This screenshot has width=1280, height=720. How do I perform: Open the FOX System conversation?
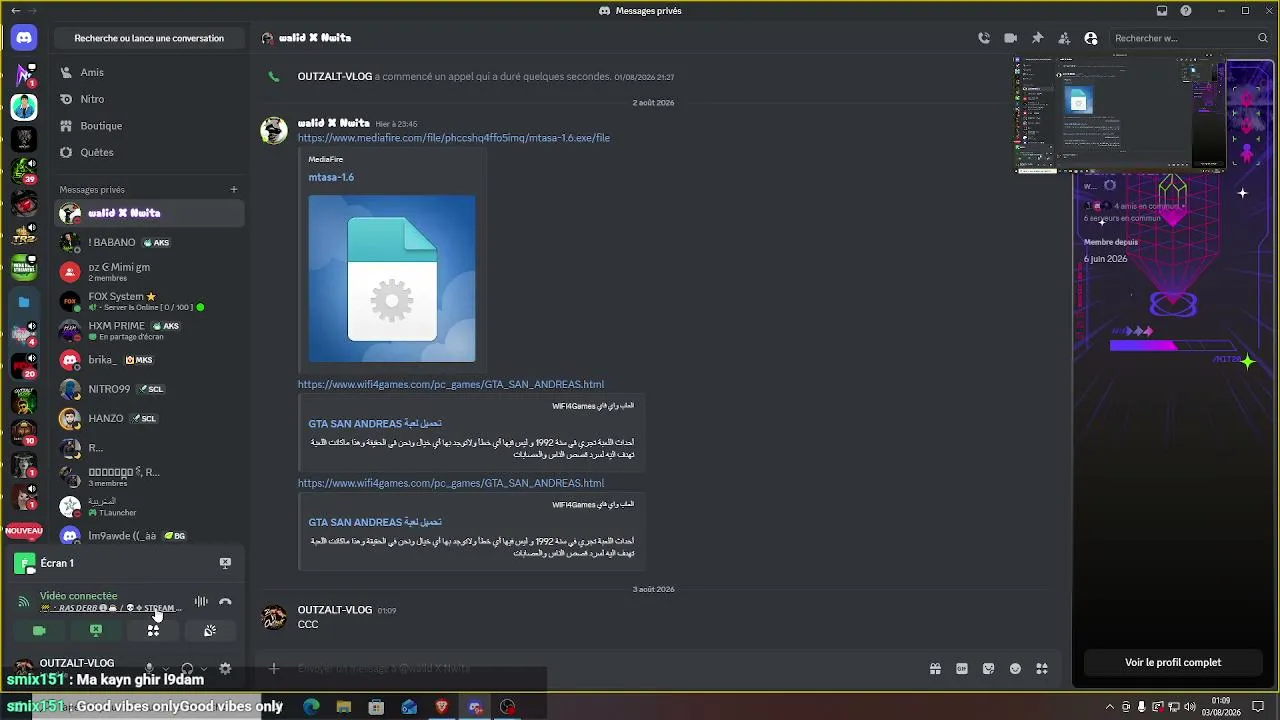click(149, 301)
